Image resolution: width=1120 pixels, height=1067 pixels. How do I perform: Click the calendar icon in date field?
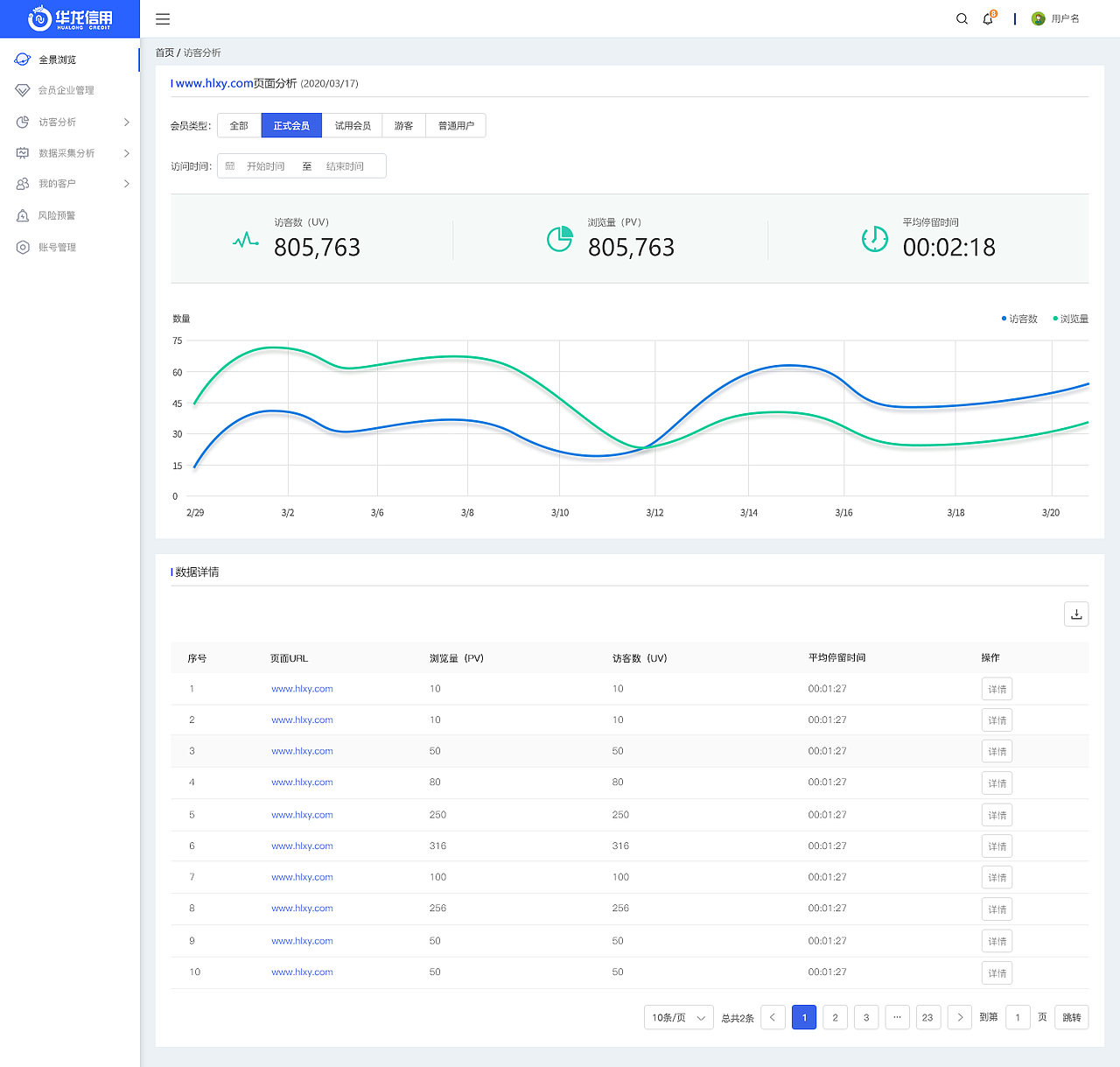click(x=230, y=166)
